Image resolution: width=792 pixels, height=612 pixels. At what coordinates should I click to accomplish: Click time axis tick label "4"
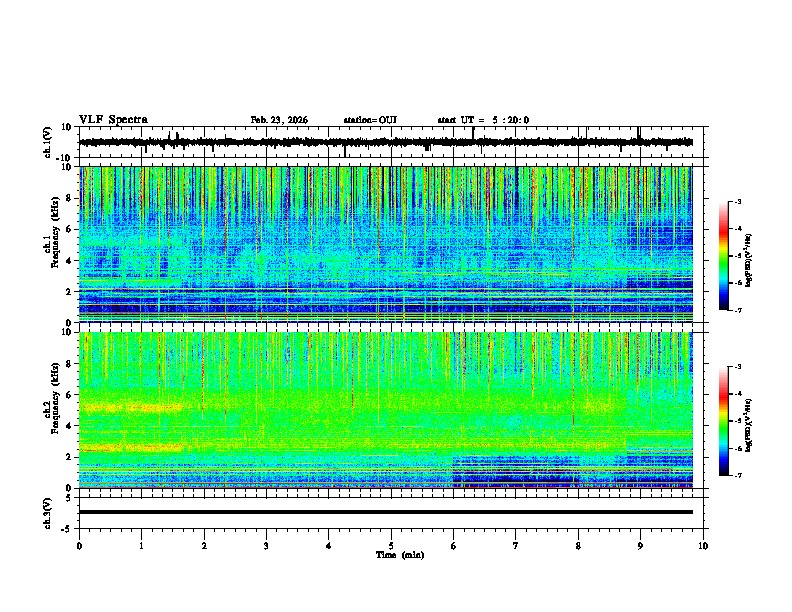[x=329, y=546]
